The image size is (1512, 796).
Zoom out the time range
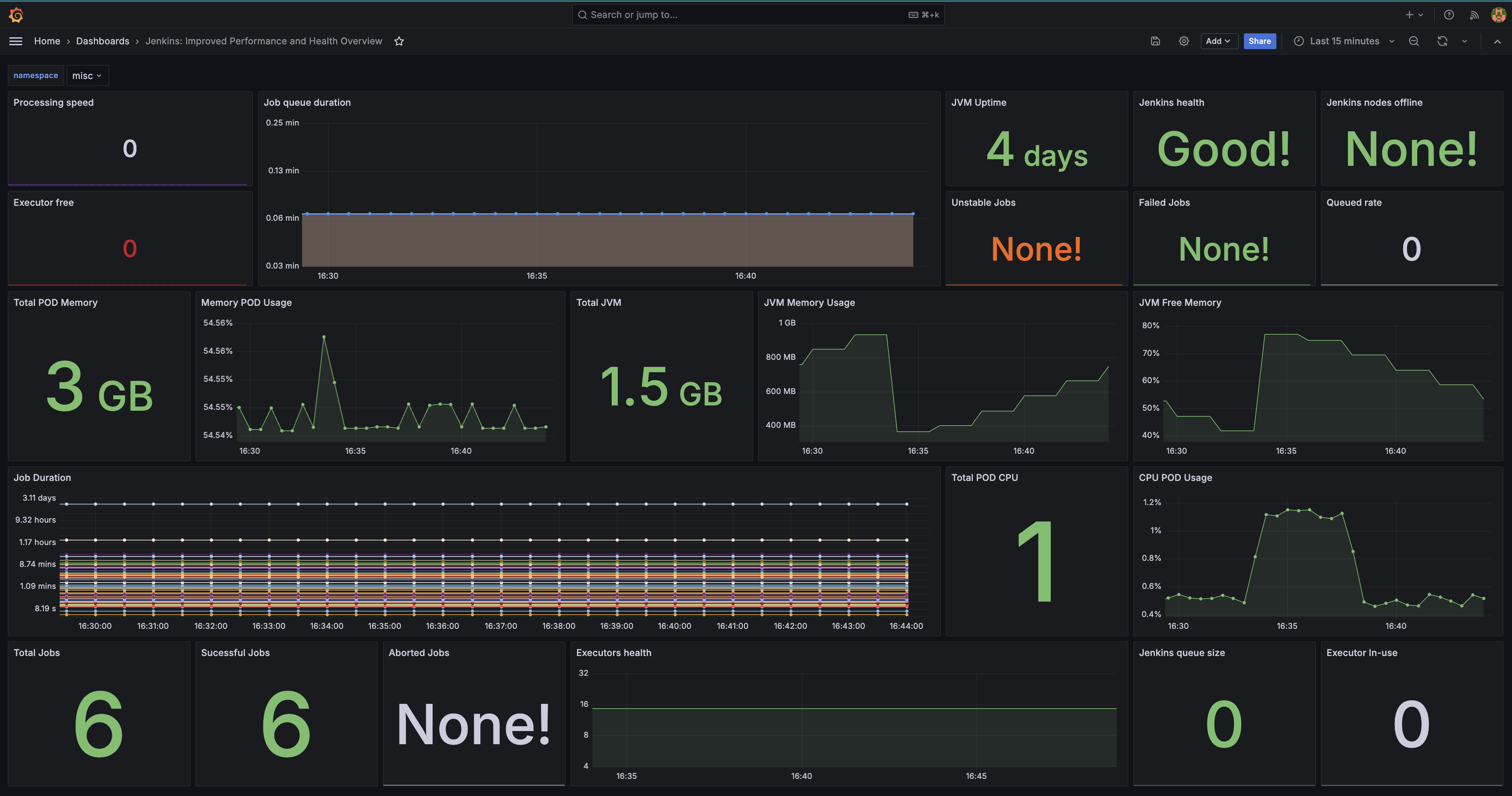pyautogui.click(x=1414, y=41)
